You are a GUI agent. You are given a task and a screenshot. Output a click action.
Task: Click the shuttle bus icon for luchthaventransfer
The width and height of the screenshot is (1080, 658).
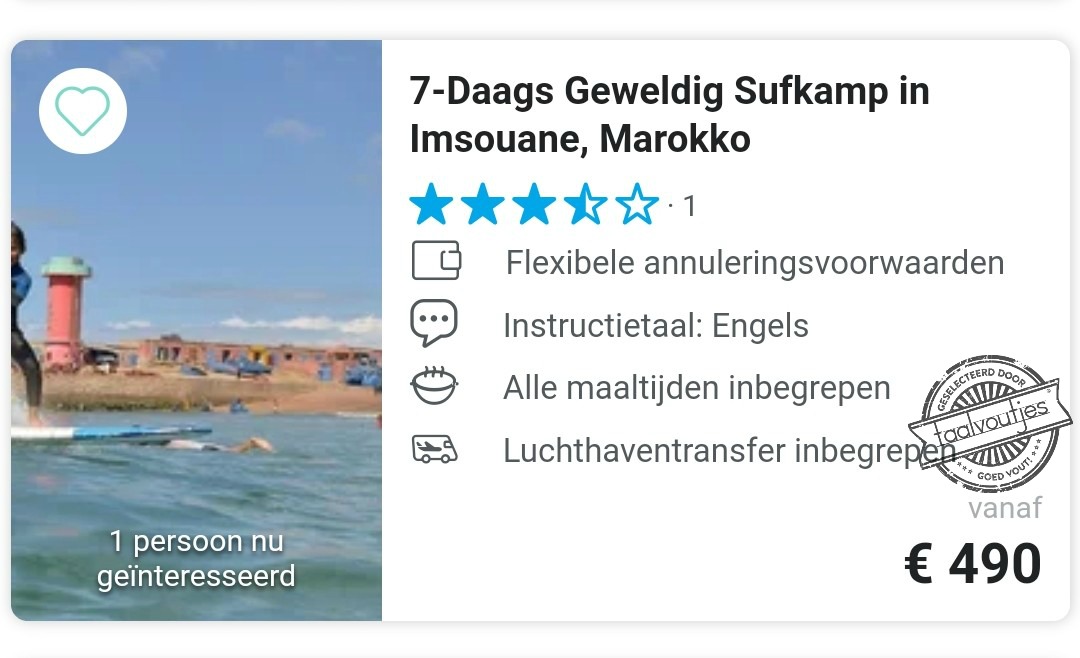pos(434,449)
